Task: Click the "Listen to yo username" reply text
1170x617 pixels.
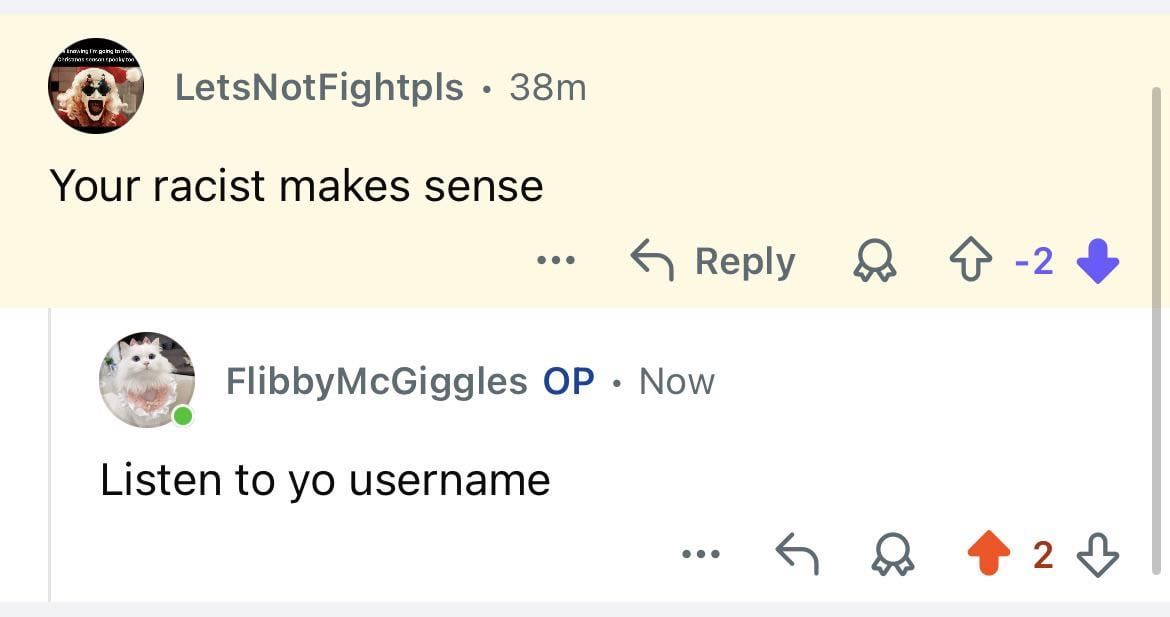Action: pyautogui.click(x=325, y=480)
